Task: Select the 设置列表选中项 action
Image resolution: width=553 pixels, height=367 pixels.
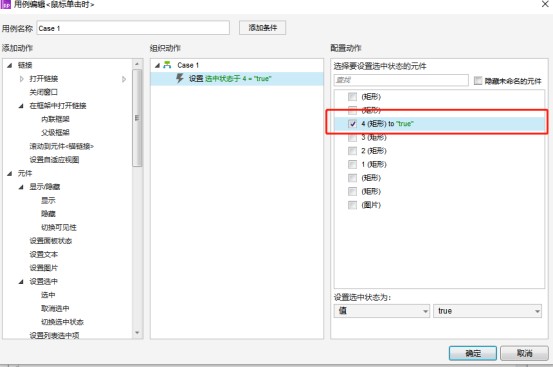Action: click(x=54, y=335)
